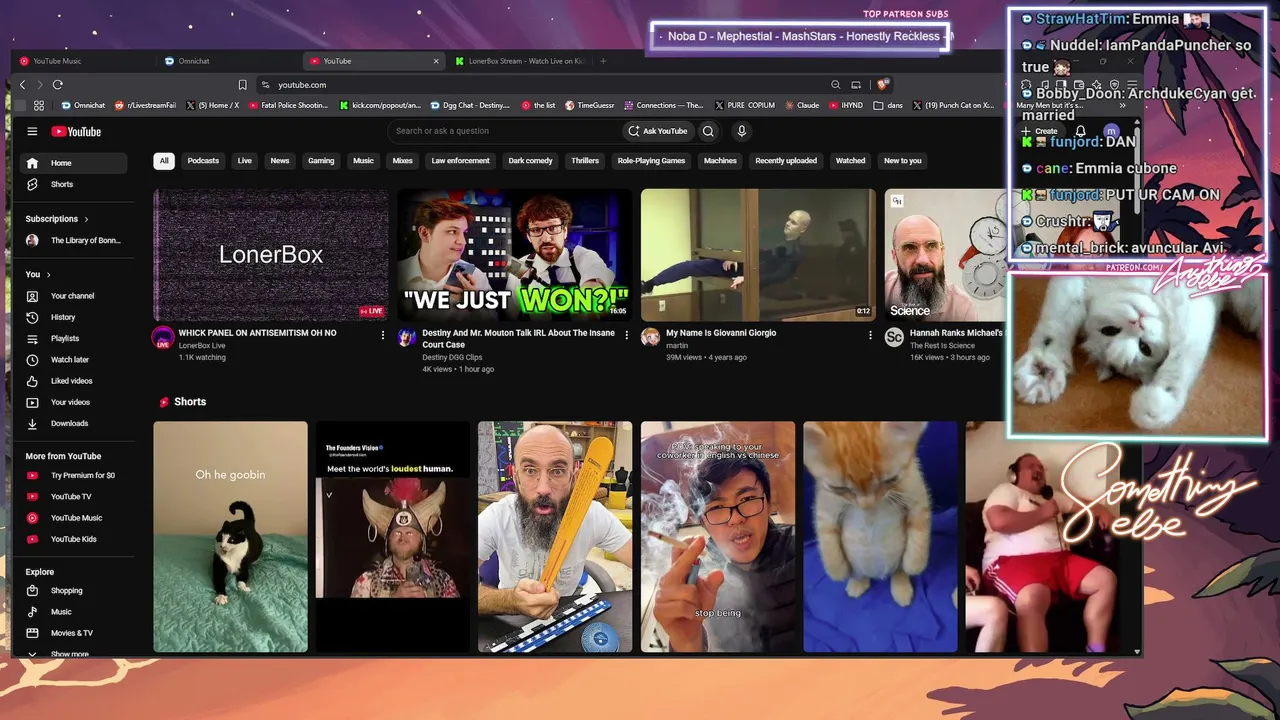Select the Podcasts filter chip
The width and height of the screenshot is (1280, 720).
point(203,161)
